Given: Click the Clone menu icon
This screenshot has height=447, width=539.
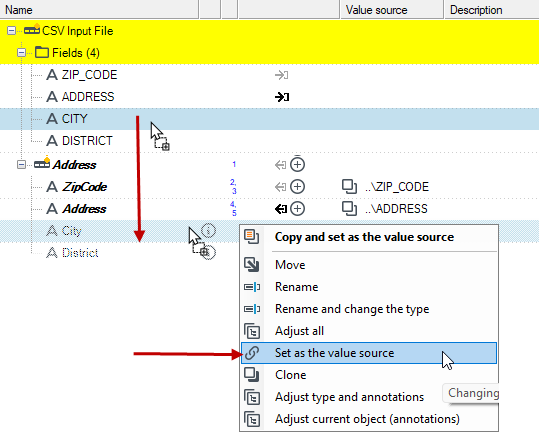Looking at the screenshot, I should click(252, 375).
